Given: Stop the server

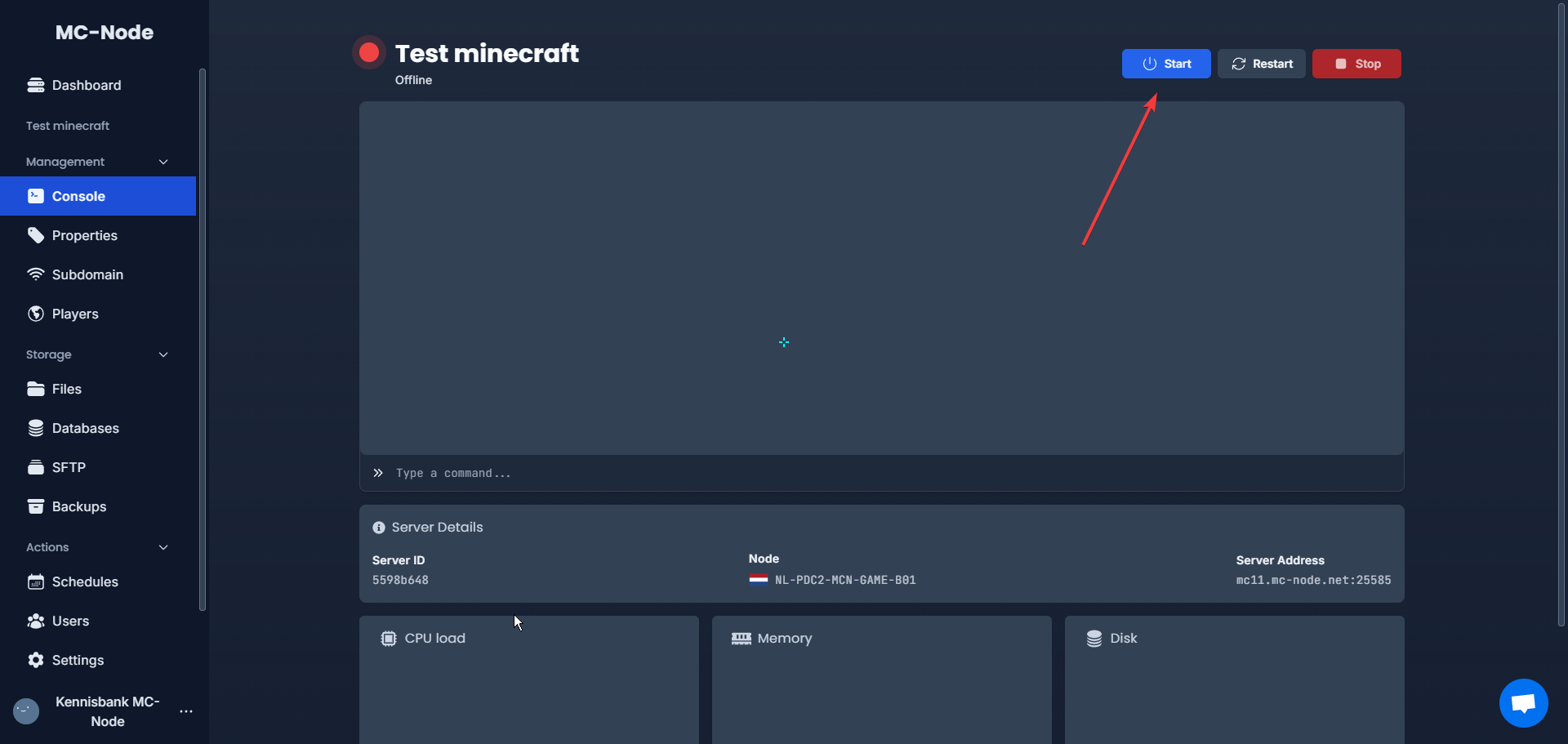Looking at the screenshot, I should 1356,64.
